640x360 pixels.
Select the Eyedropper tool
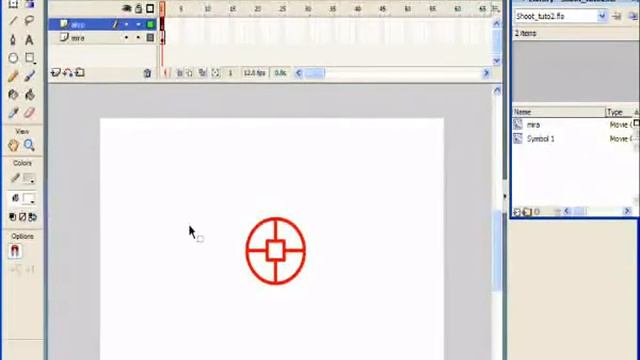pyautogui.click(x=13, y=113)
